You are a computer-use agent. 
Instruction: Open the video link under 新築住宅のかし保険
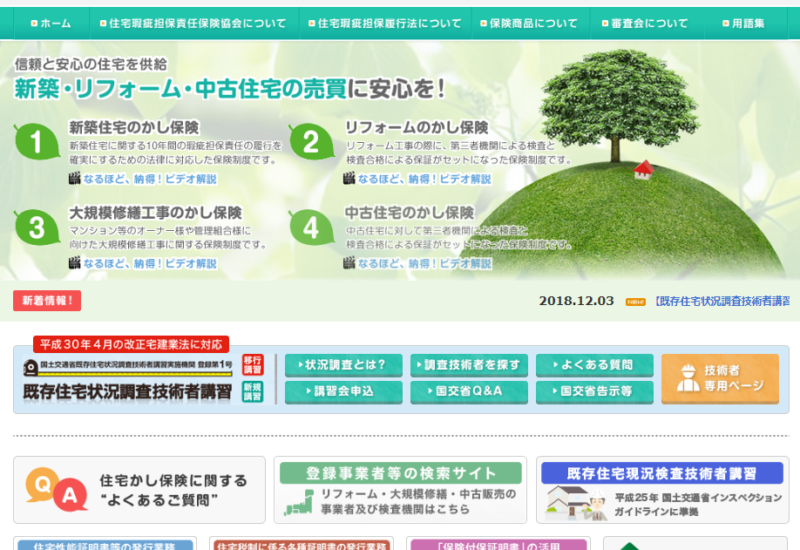[149, 179]
